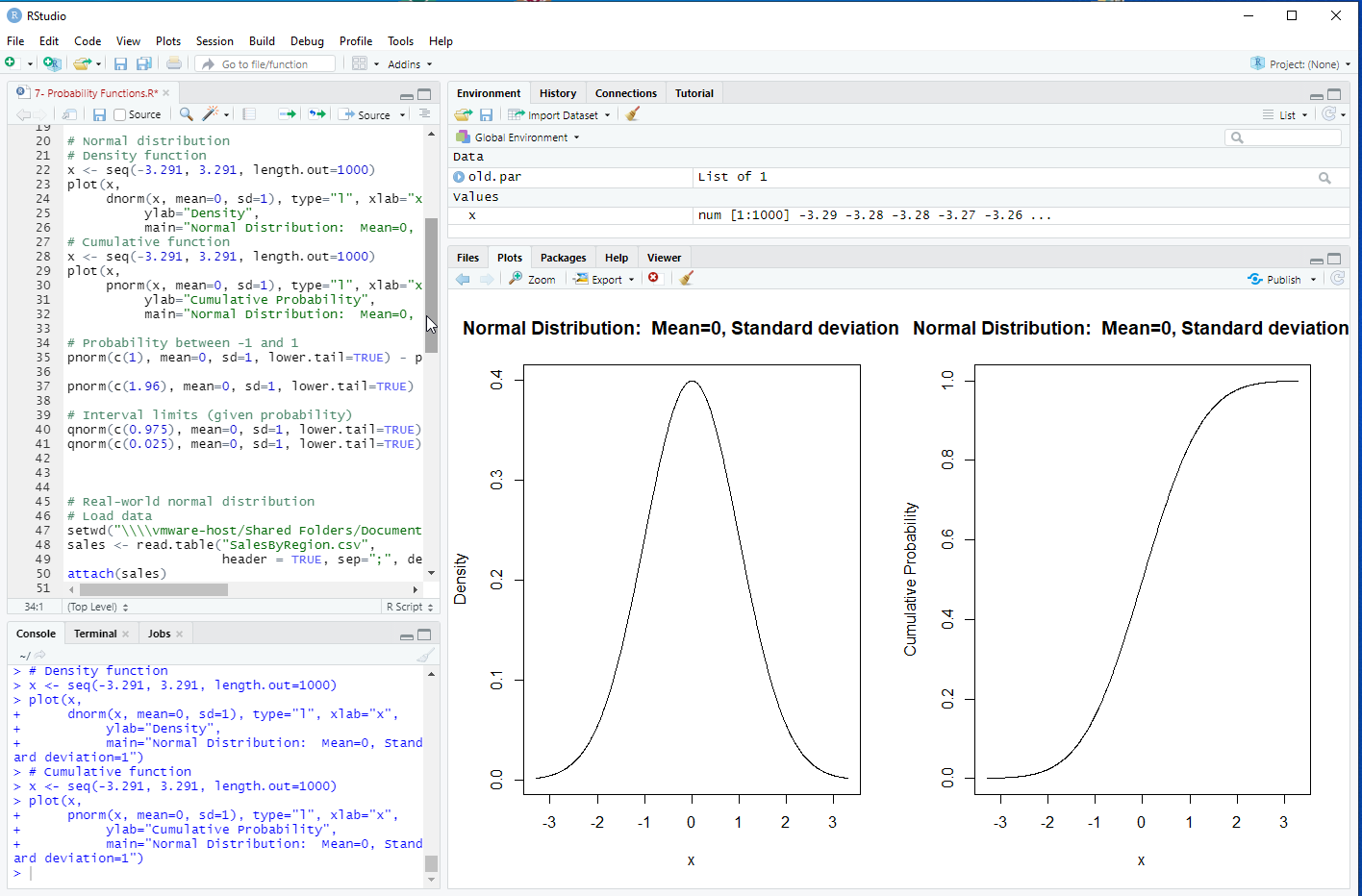Open the (Top Level) scope selector
This screenshot has height=896, width=1362.
pos(97,607)
